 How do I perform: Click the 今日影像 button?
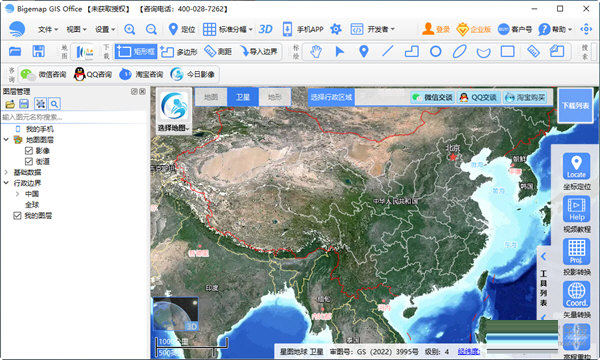[x=193, y=74]
